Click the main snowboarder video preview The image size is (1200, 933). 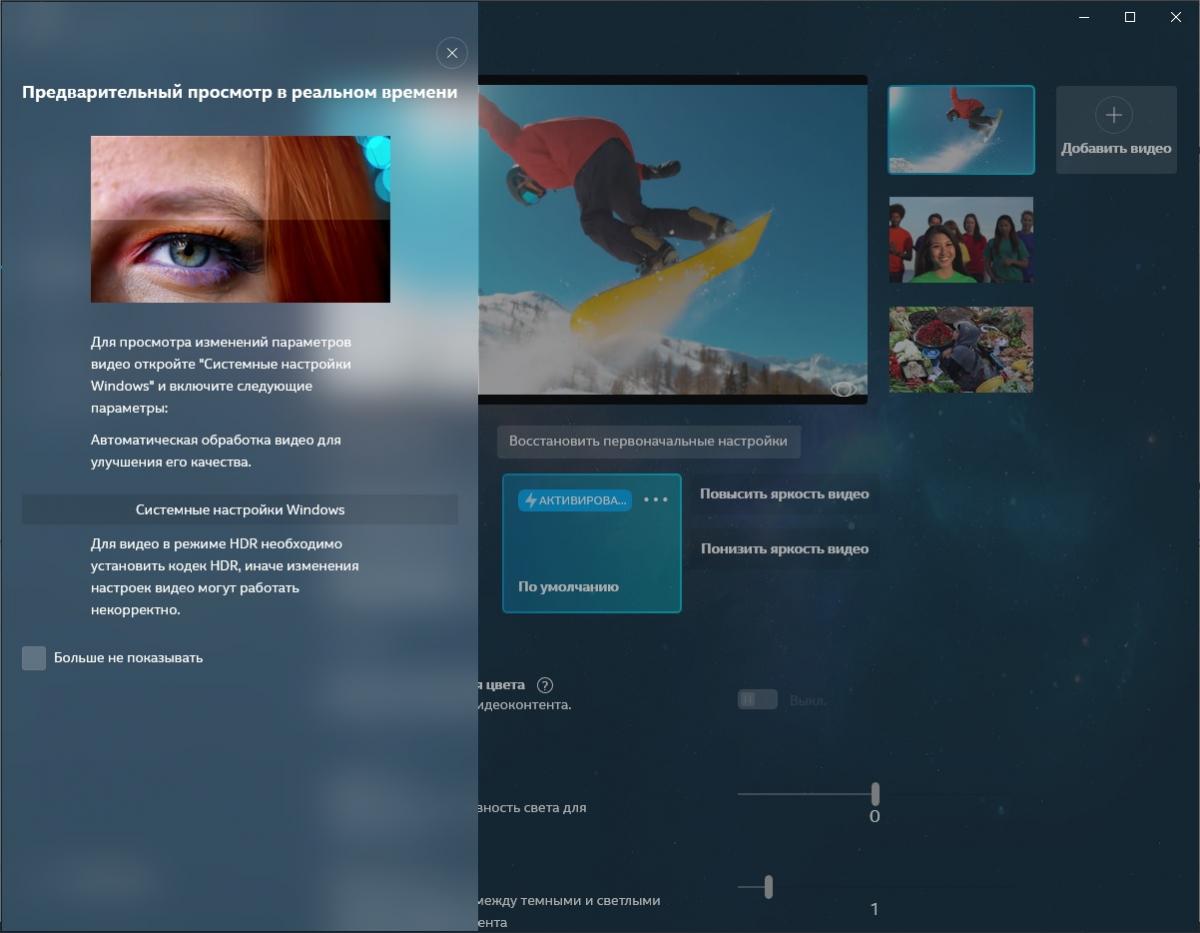pyautogui.click(x=672, y=240)
